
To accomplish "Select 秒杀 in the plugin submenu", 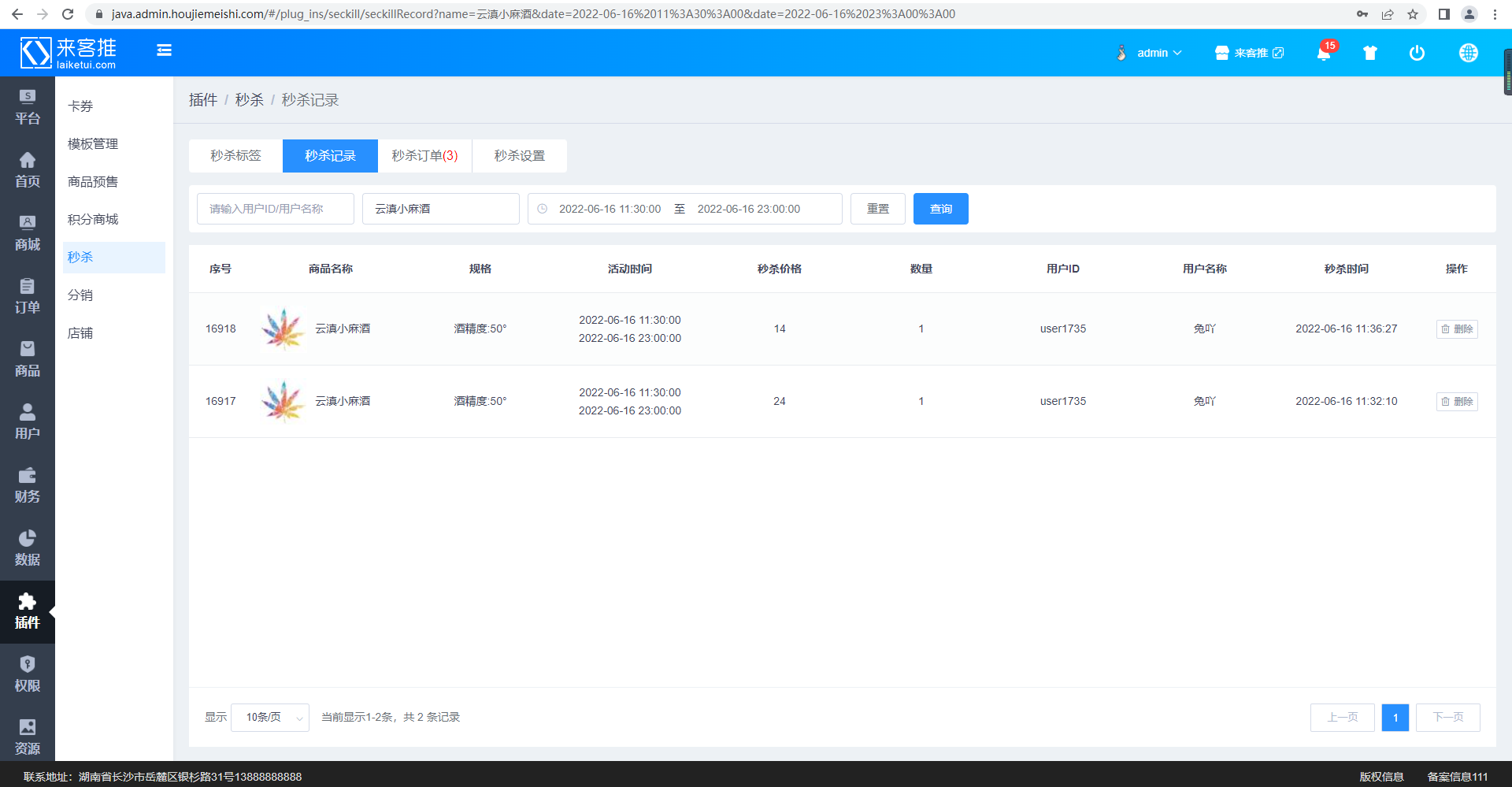I will [x=114, y=258].
